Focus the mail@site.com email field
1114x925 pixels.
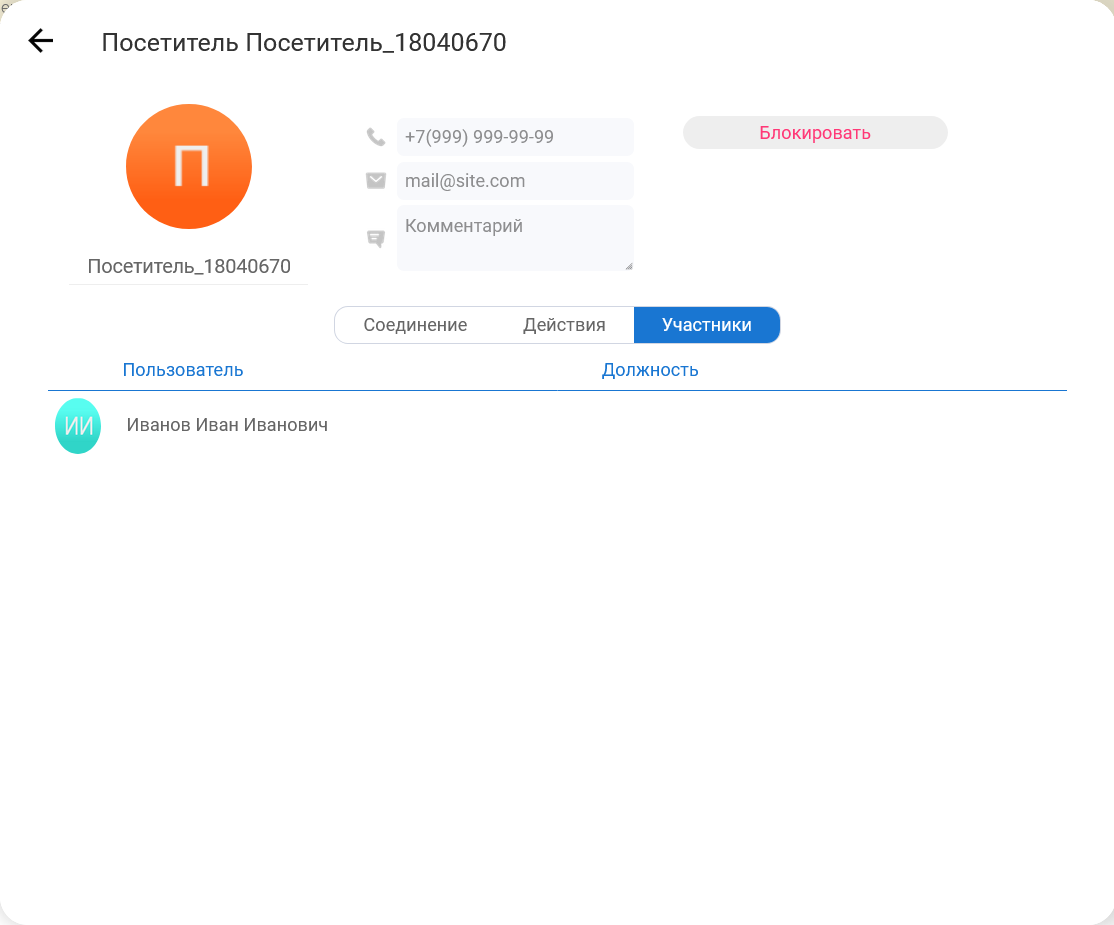pos(514,181)
